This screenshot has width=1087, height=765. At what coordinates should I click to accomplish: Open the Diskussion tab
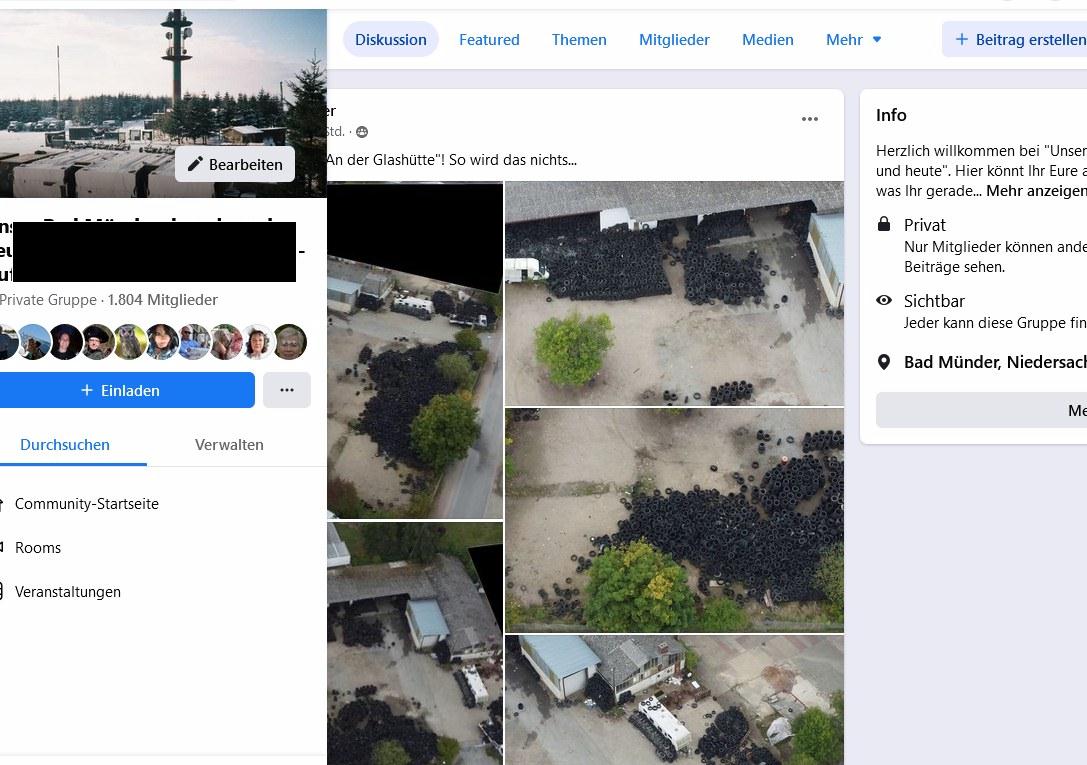point(390,39)
